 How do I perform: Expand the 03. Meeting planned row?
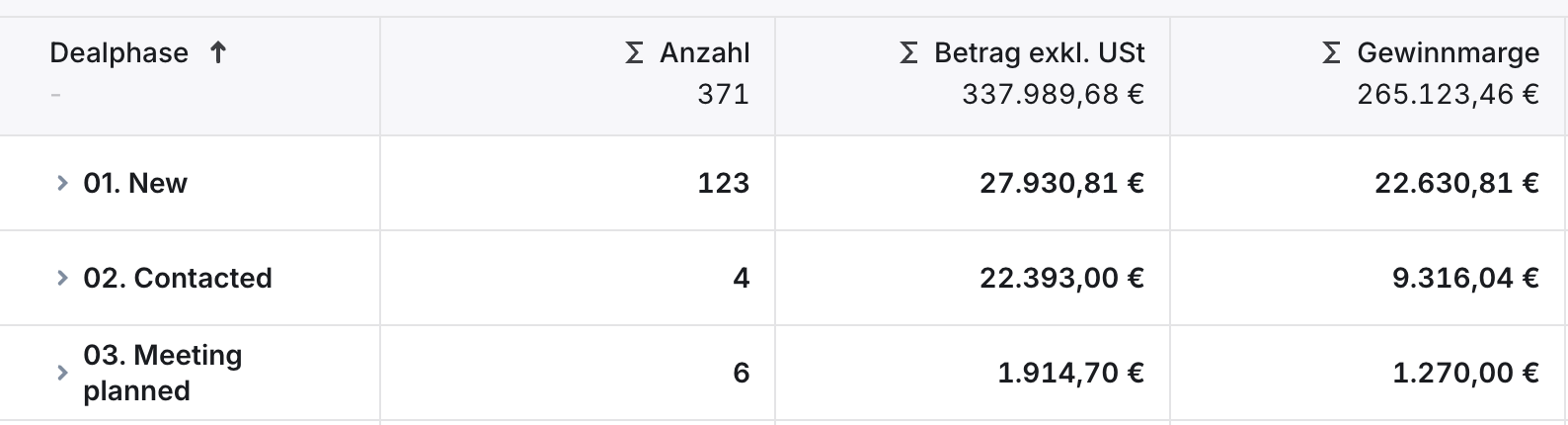62,373
